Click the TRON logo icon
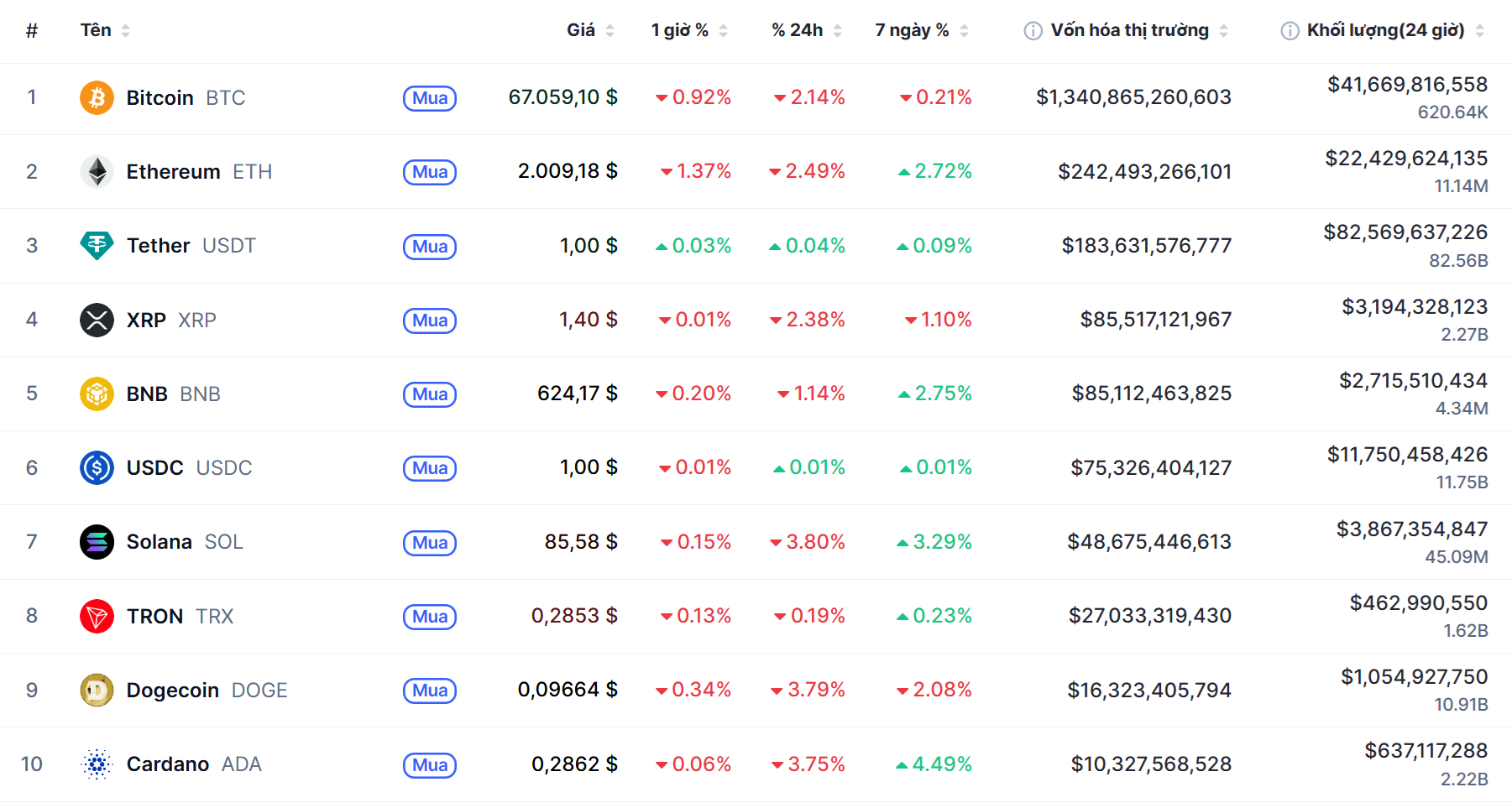Image resolution: width=1512 pixels, height=808 pixels. (97, 616)
